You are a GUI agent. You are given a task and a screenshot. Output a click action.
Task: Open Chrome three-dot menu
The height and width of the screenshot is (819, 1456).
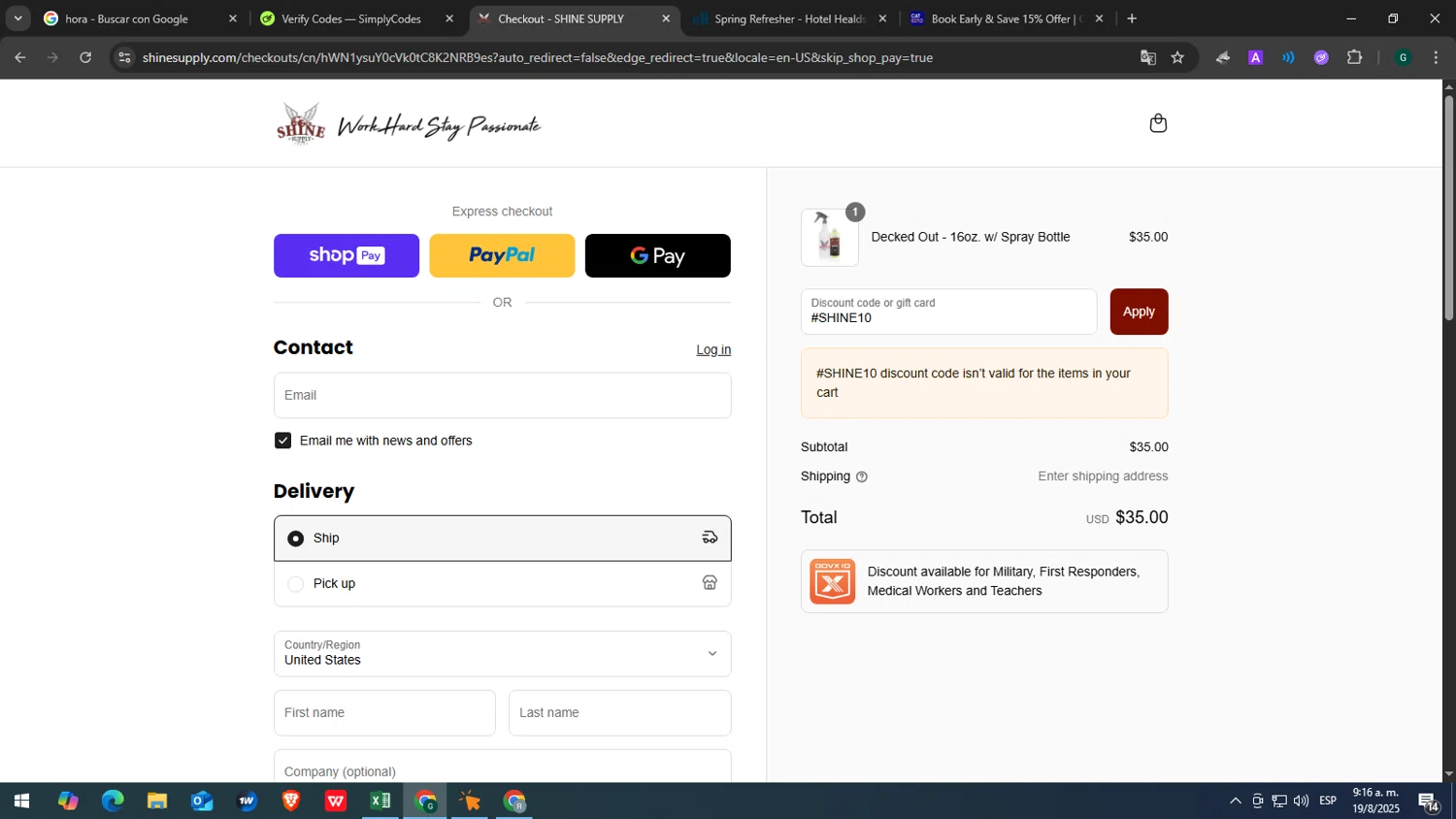coord(1436,57)
